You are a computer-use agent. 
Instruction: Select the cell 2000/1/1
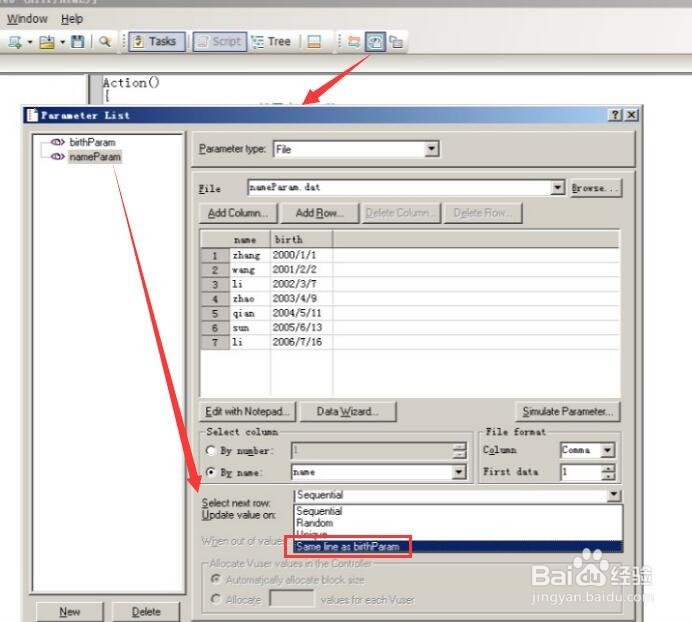pos(301,255)
